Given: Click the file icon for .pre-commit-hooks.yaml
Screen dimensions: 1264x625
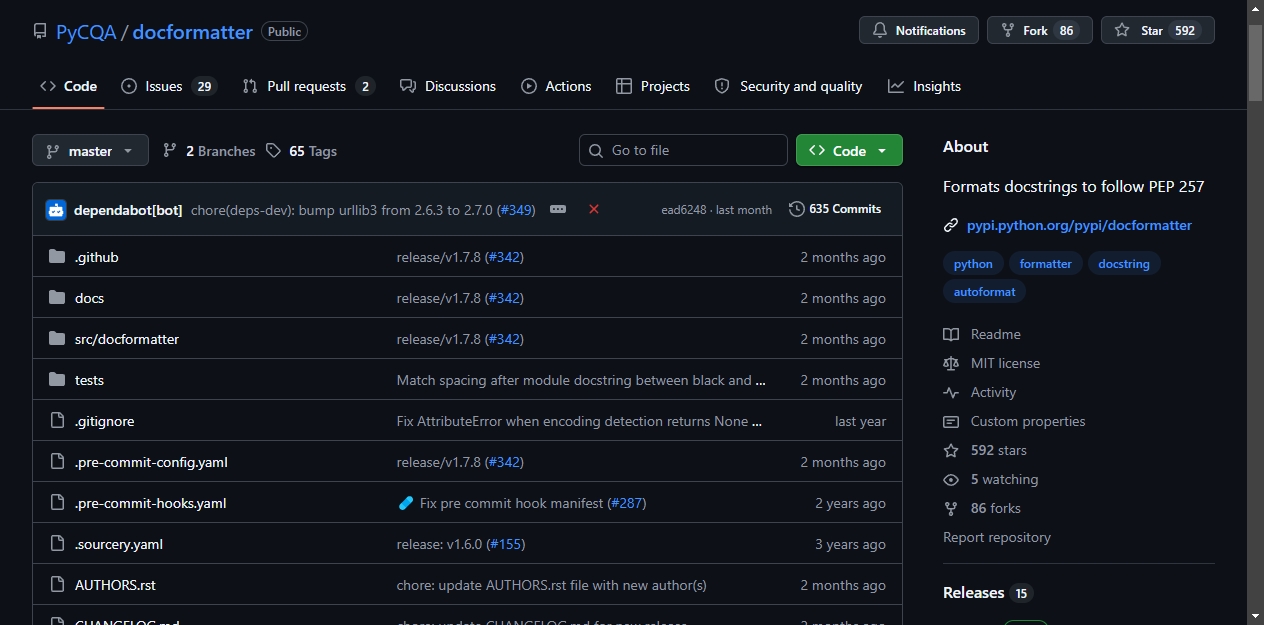Looking at the screenshot, I should click(x=57, y=503).
